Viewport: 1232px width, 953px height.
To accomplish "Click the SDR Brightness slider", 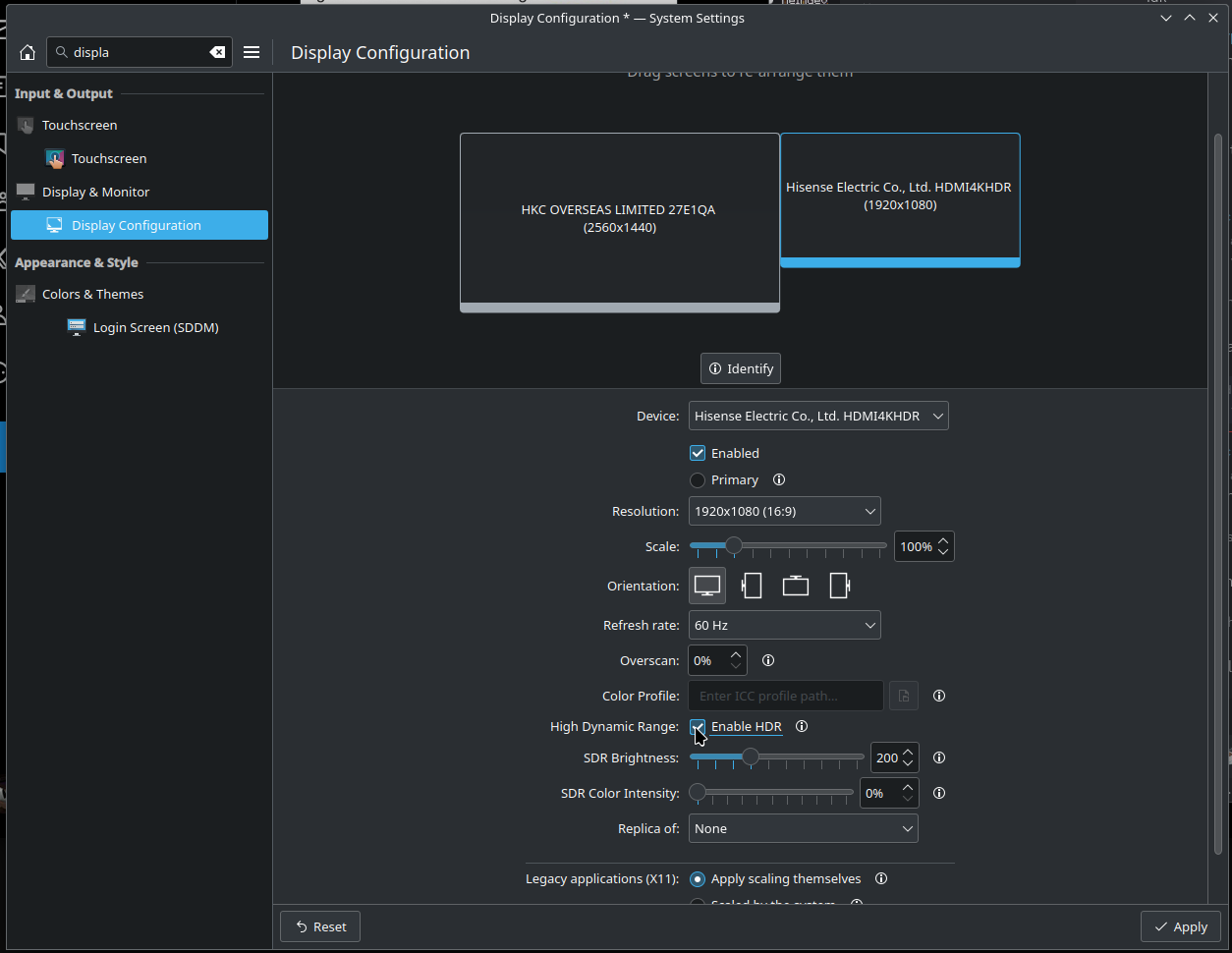I will [776, 757].
